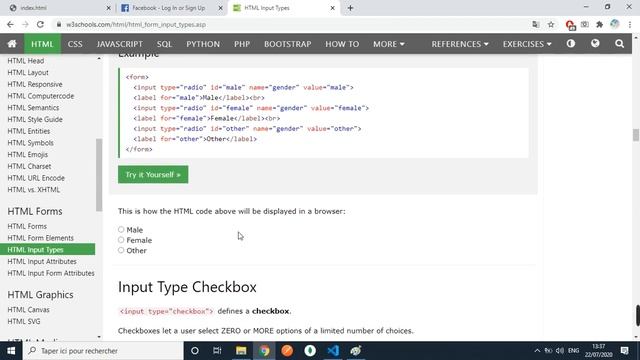640x360 pixels.
Task: Click the volume icon in system tray
Action: [560, 351]
